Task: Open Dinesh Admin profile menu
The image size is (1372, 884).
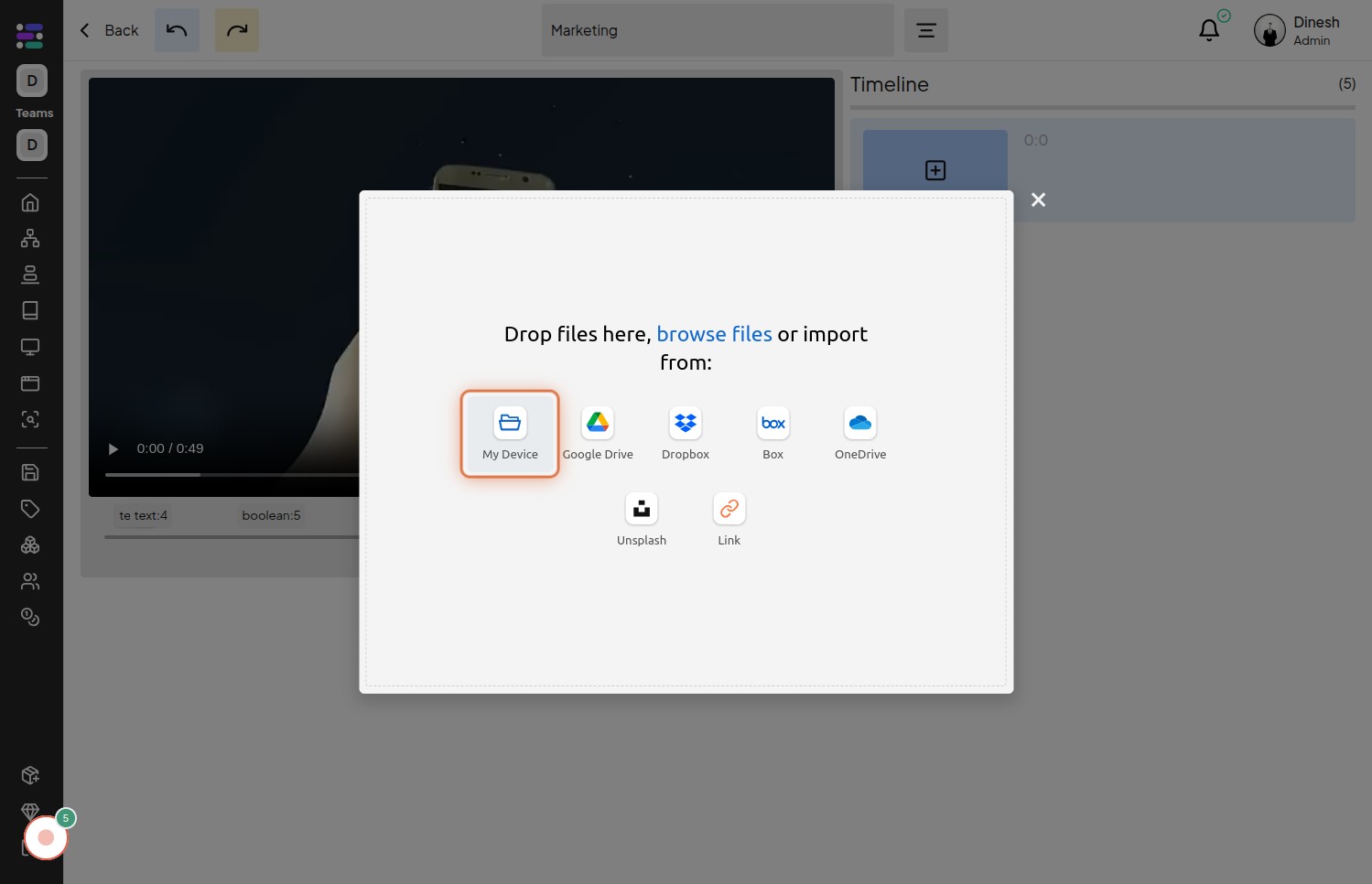Action: click(1297, 30)
